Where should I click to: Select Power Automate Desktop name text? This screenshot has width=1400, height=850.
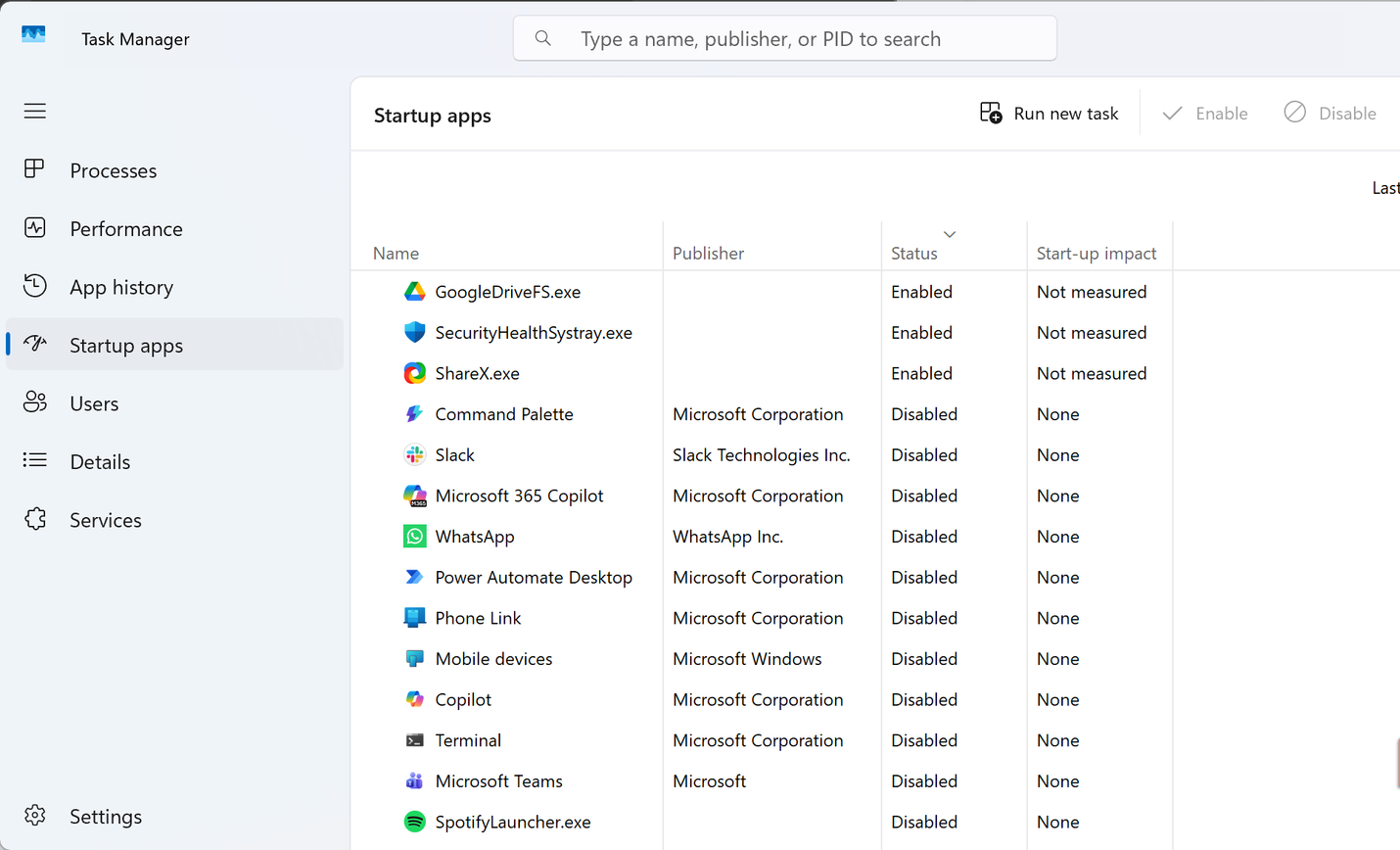(x=534, y=577)
